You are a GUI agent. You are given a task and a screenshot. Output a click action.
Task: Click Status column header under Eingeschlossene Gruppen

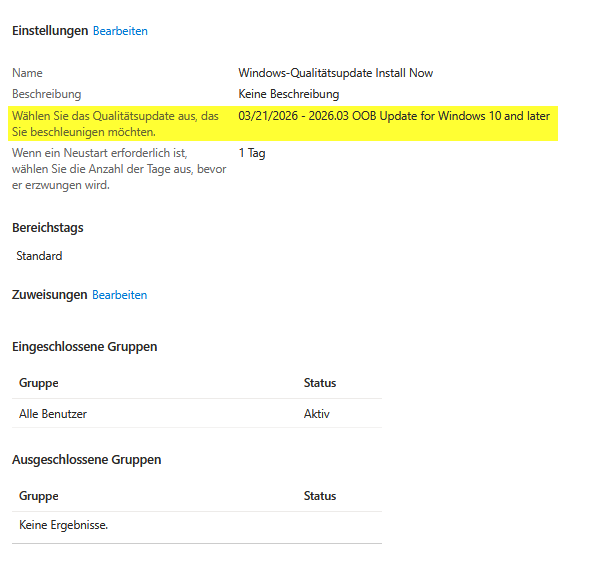[320, 383]
